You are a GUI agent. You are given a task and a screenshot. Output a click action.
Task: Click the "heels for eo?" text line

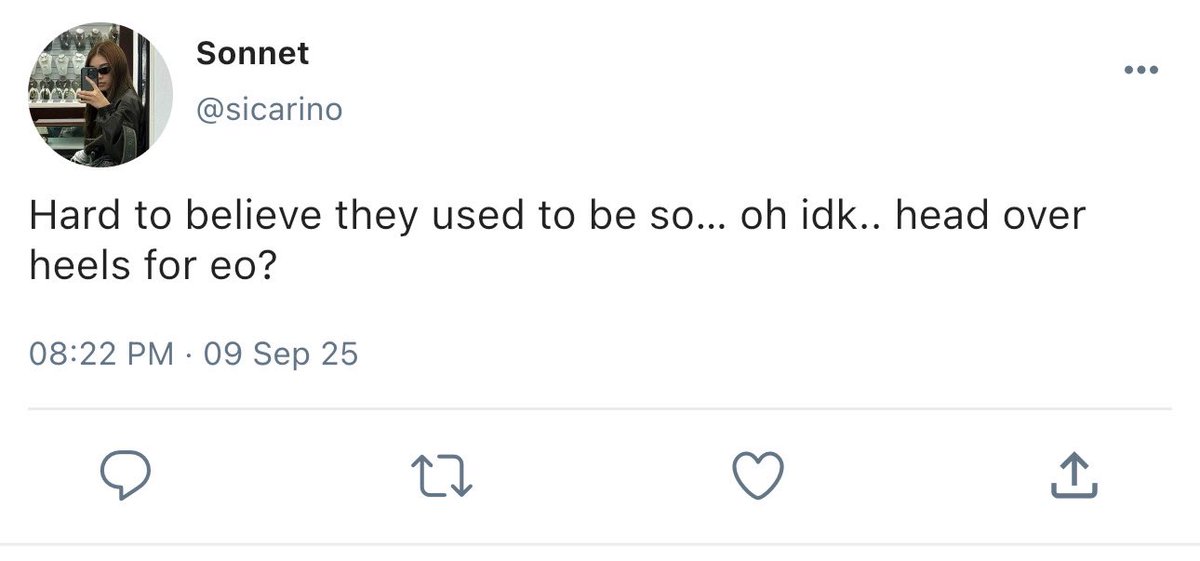152,269
